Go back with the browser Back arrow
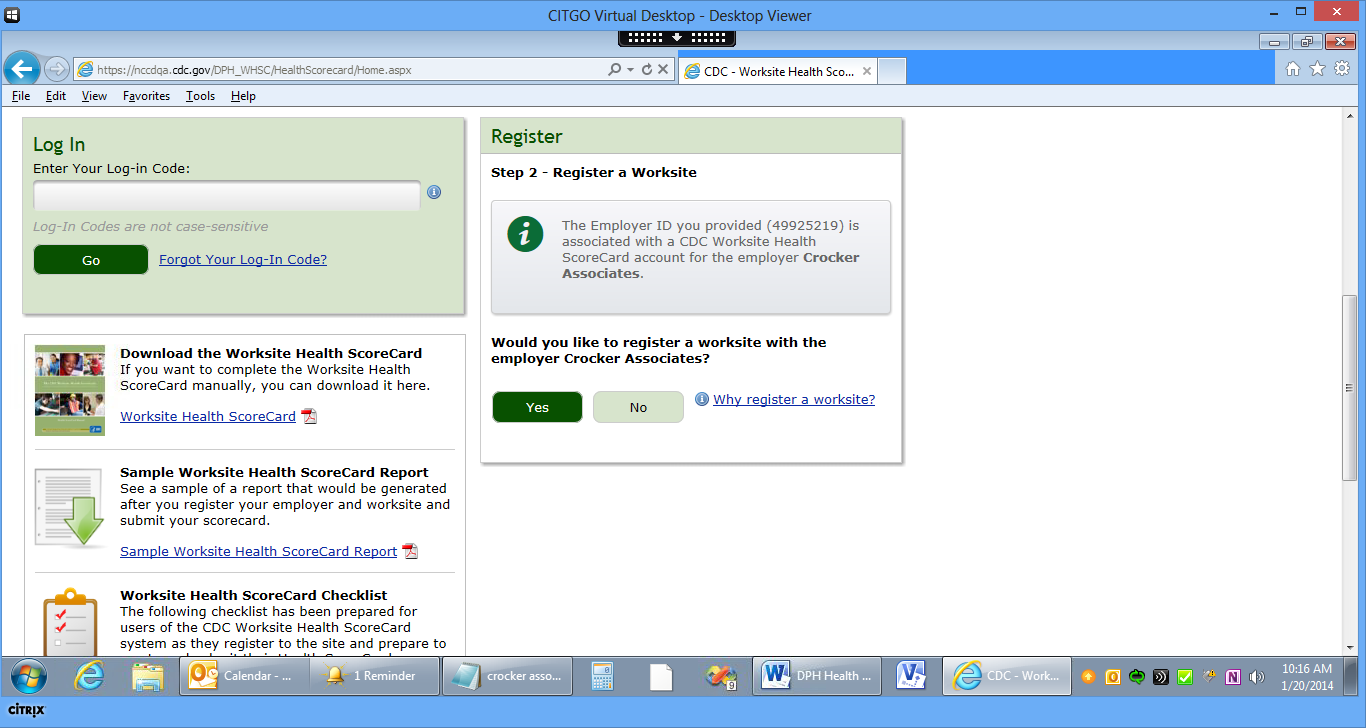1366x728 pixels. tap(22, 69)
